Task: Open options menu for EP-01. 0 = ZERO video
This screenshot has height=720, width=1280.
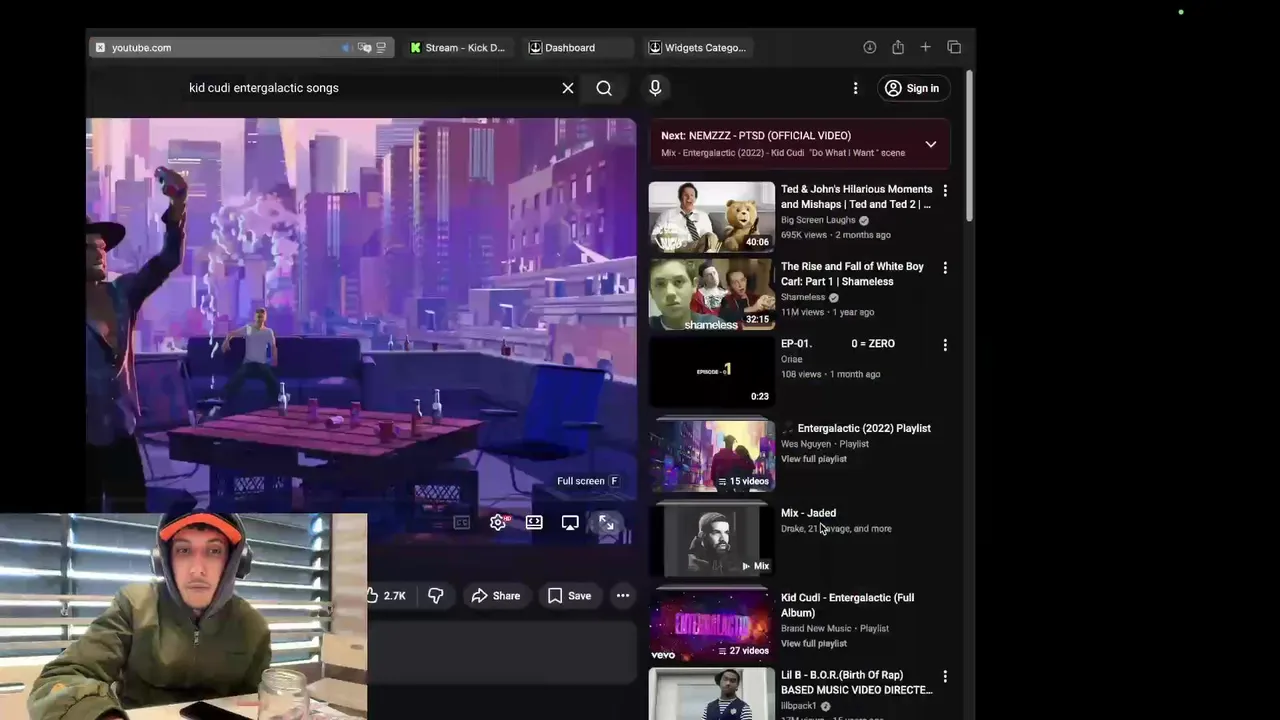Action: [x=945, y=345]
